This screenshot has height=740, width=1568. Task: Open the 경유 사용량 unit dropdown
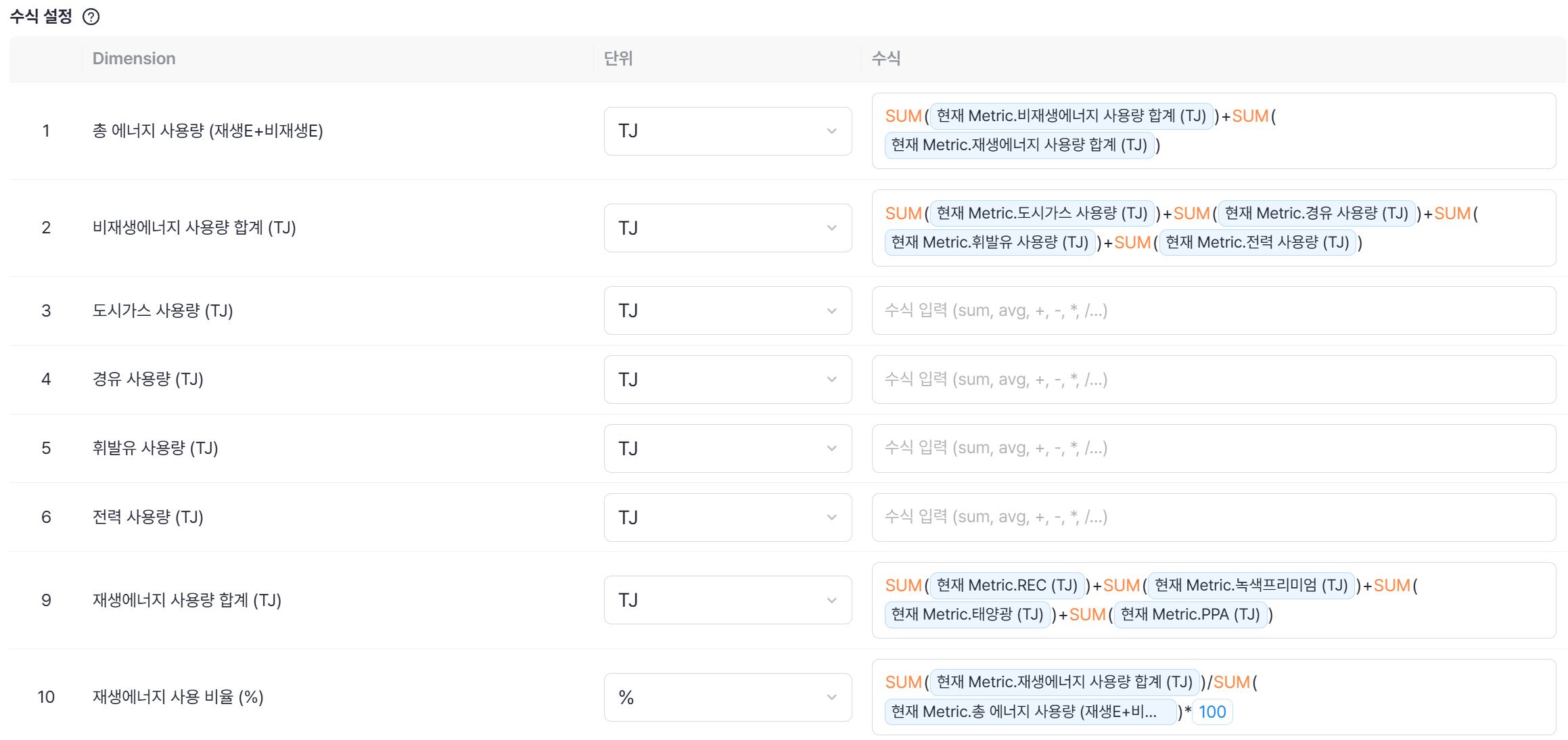click(727, 379)
